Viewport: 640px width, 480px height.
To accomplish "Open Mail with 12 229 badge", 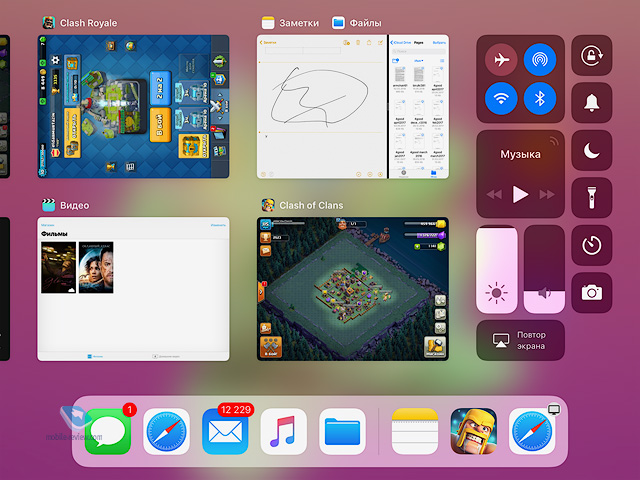I will coord(225,431).
